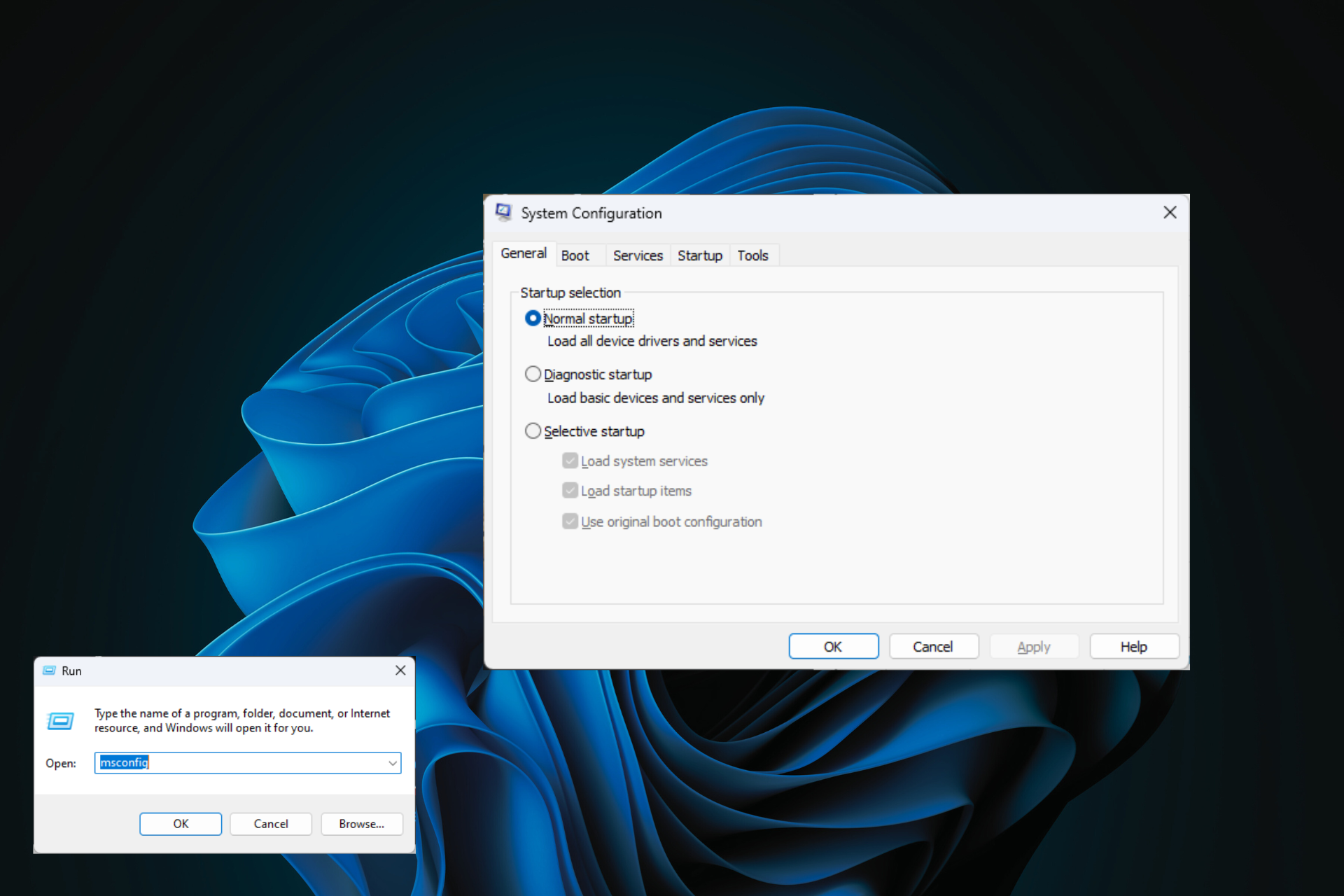1344x896 pixels.
Task: Switch to the Boot tab
Action: [575, 255]
